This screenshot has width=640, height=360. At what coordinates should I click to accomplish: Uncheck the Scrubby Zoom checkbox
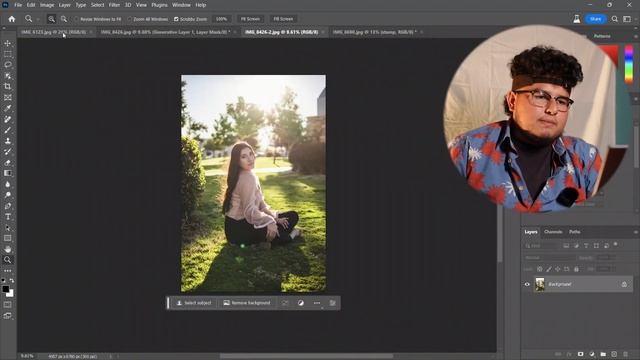pos(176,19)
